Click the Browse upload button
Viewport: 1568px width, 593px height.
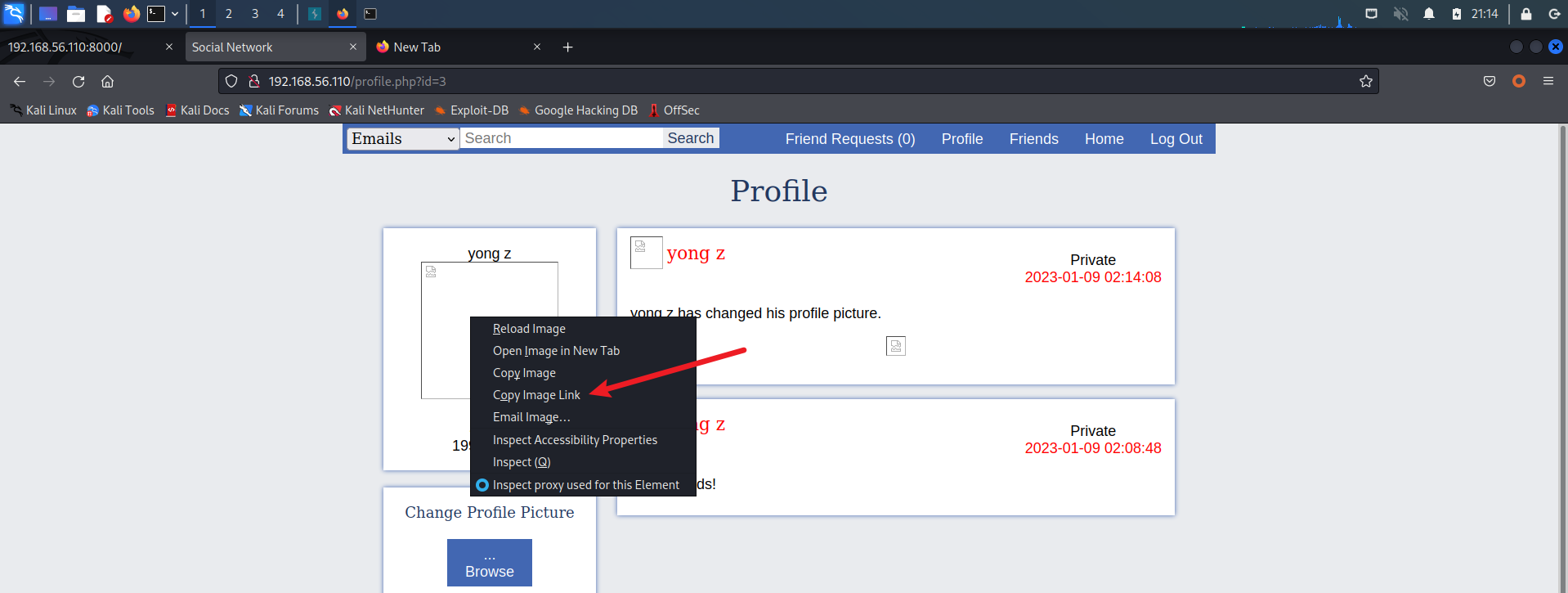(490, 563)
